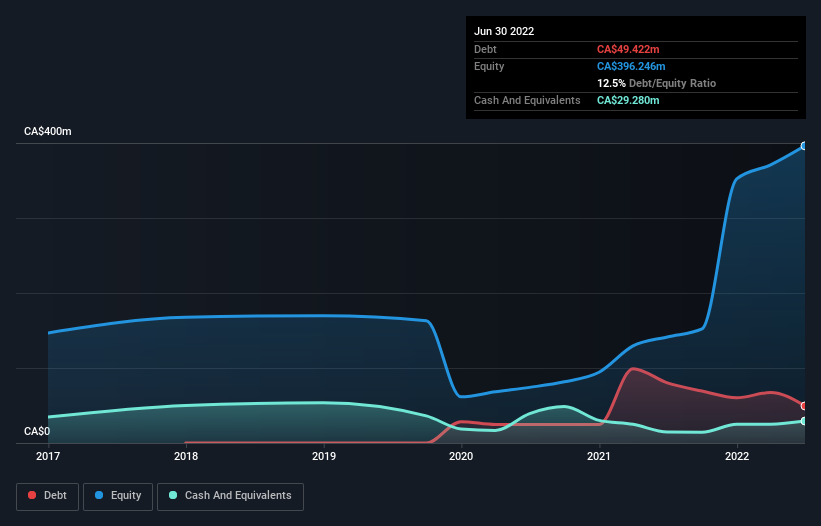Click the 2022 x-axis label
Viewport: 821px width, 526px height.
(737, 456)
